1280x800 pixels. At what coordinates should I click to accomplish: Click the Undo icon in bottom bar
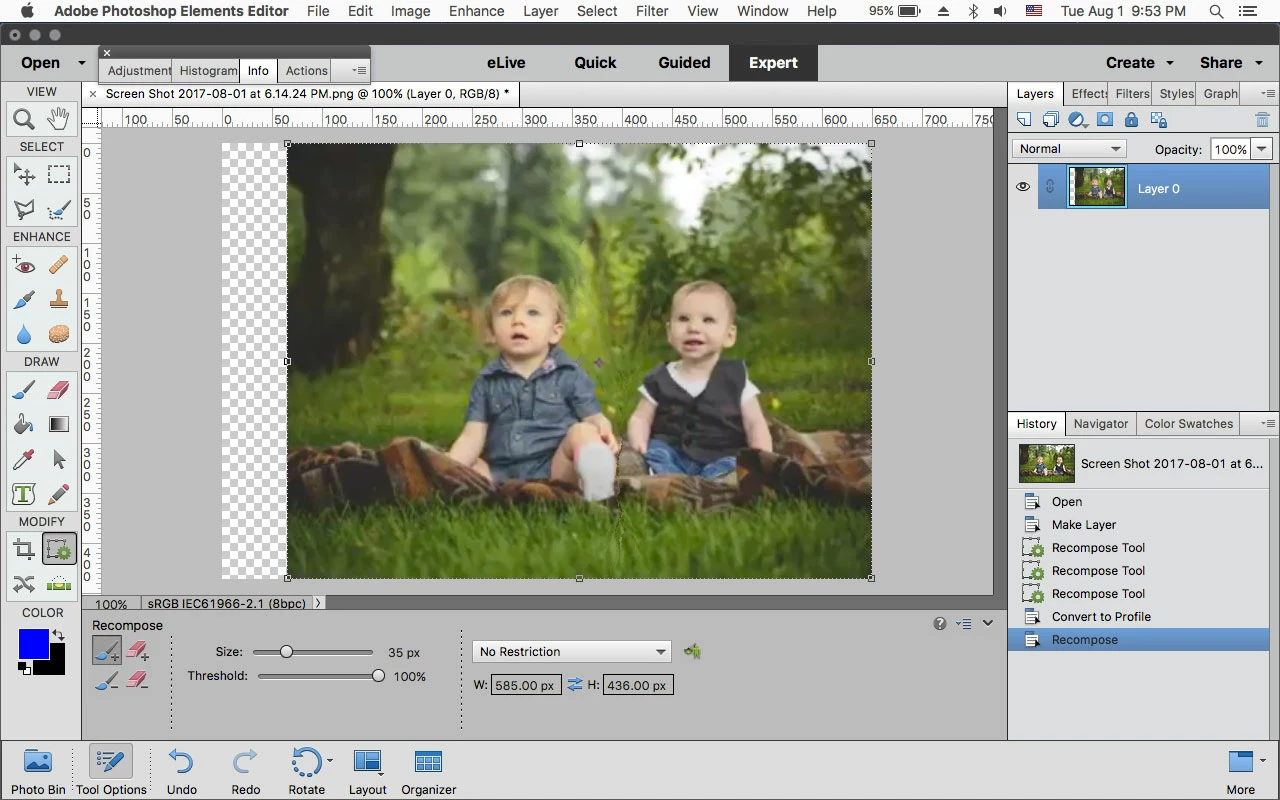pyautogui.click(x=182, y=771)
